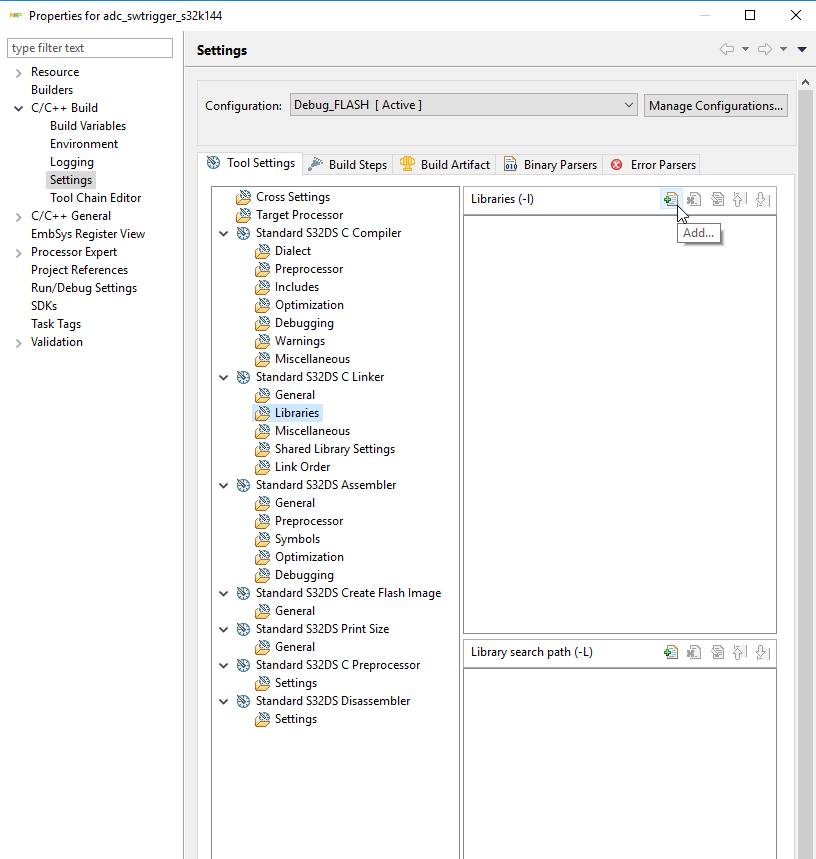Image resolution: width=816 pixels, height=859 pixels.
Task: Click the Back navigation arrow icon
Action: click(x=727, y=49)
